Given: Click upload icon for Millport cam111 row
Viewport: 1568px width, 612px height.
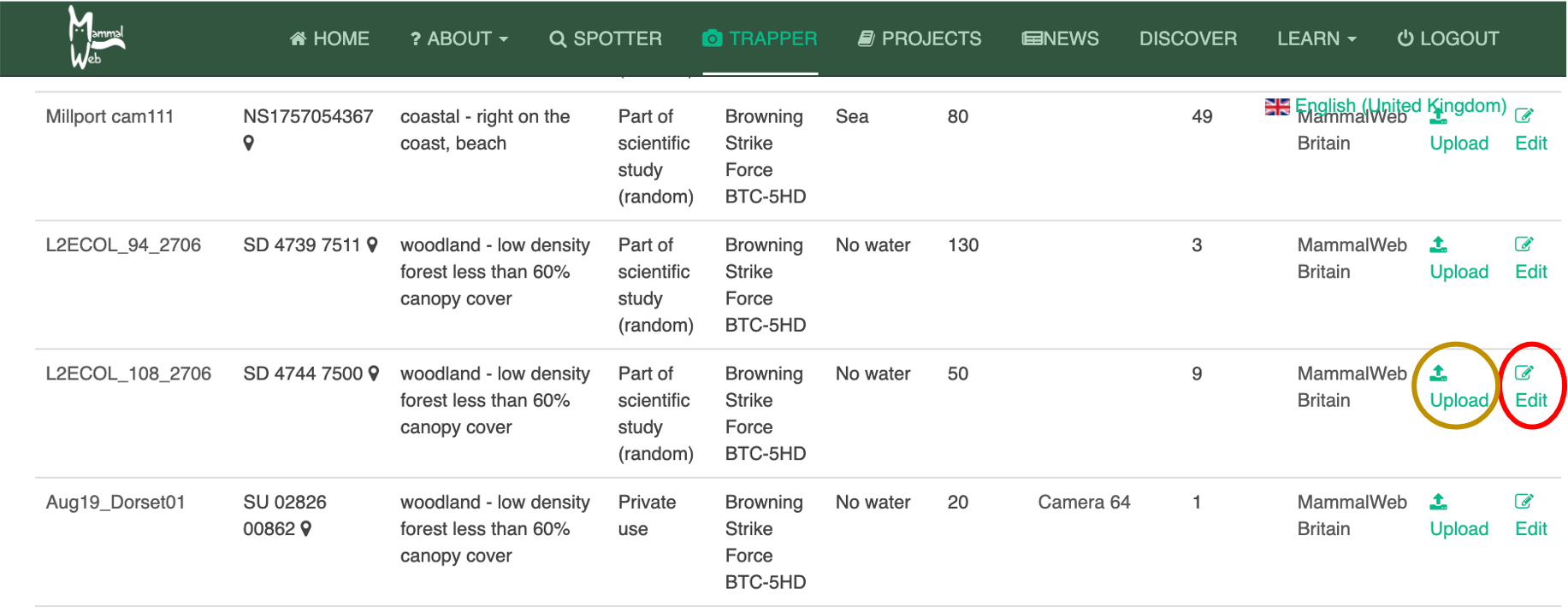Looking at the screenshot, I should [x=1438, y=119].
